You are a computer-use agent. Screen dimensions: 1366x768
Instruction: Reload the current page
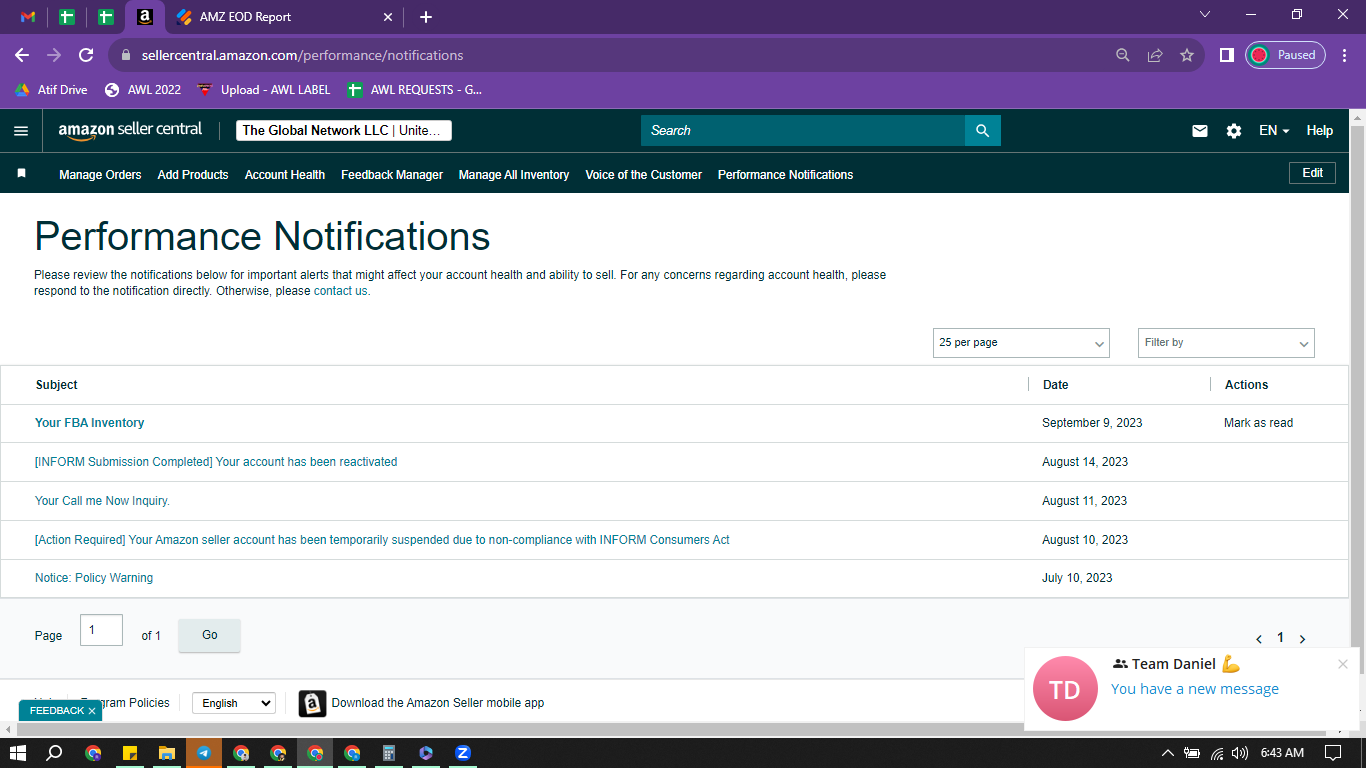(86, 55)
